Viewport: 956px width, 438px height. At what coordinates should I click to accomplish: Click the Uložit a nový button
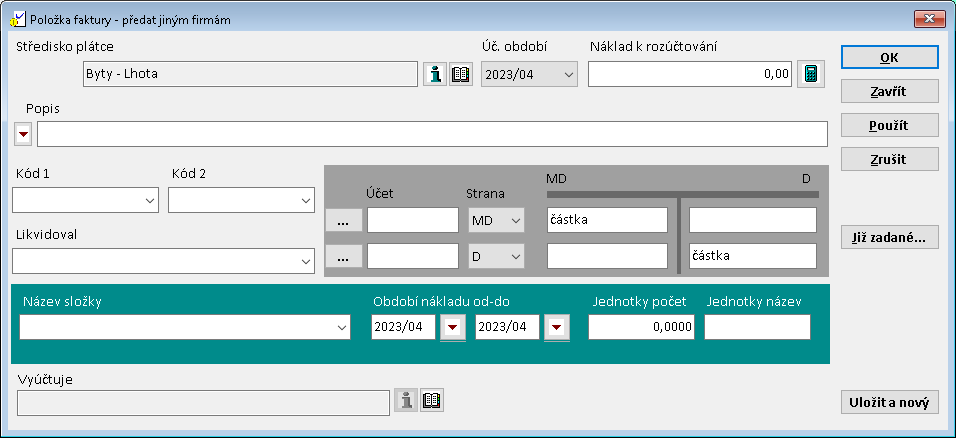tap(889, 402)
